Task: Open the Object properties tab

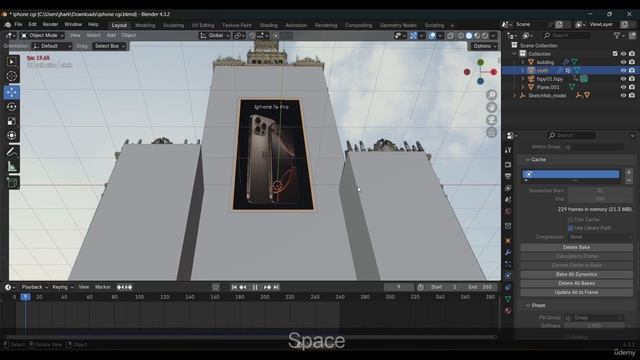Action: tap(508, 241)
